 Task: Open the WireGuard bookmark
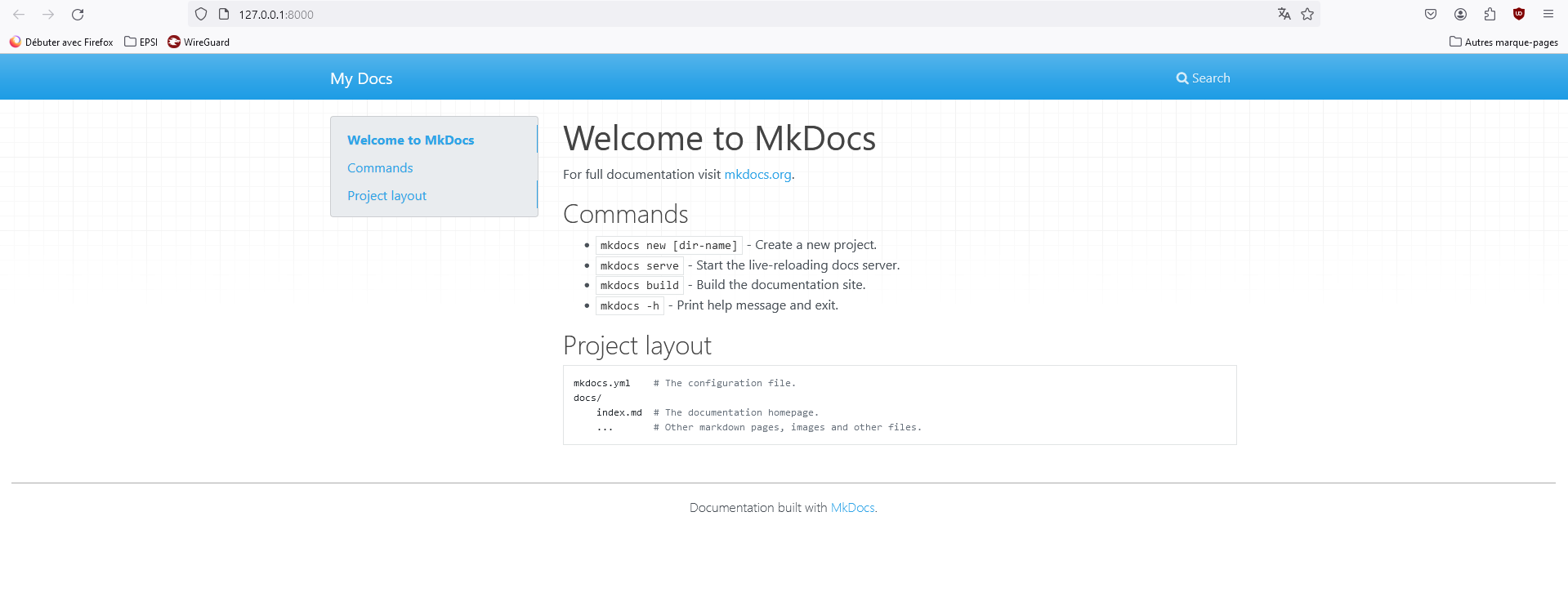199,42
